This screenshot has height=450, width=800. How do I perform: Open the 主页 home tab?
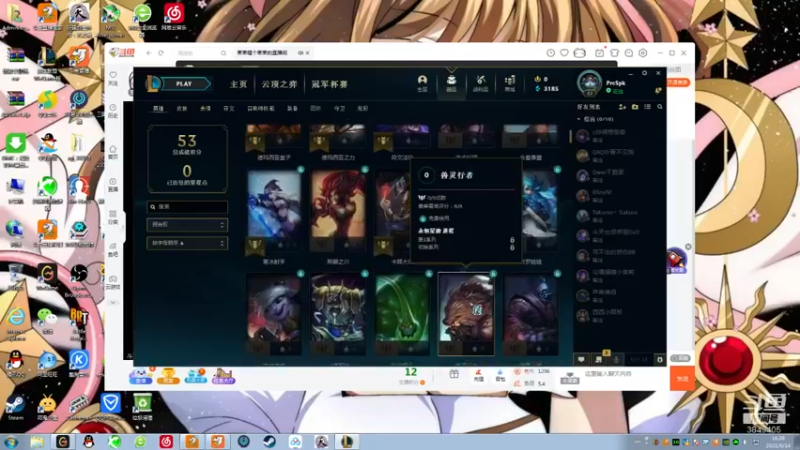click(x=238, y=84)
